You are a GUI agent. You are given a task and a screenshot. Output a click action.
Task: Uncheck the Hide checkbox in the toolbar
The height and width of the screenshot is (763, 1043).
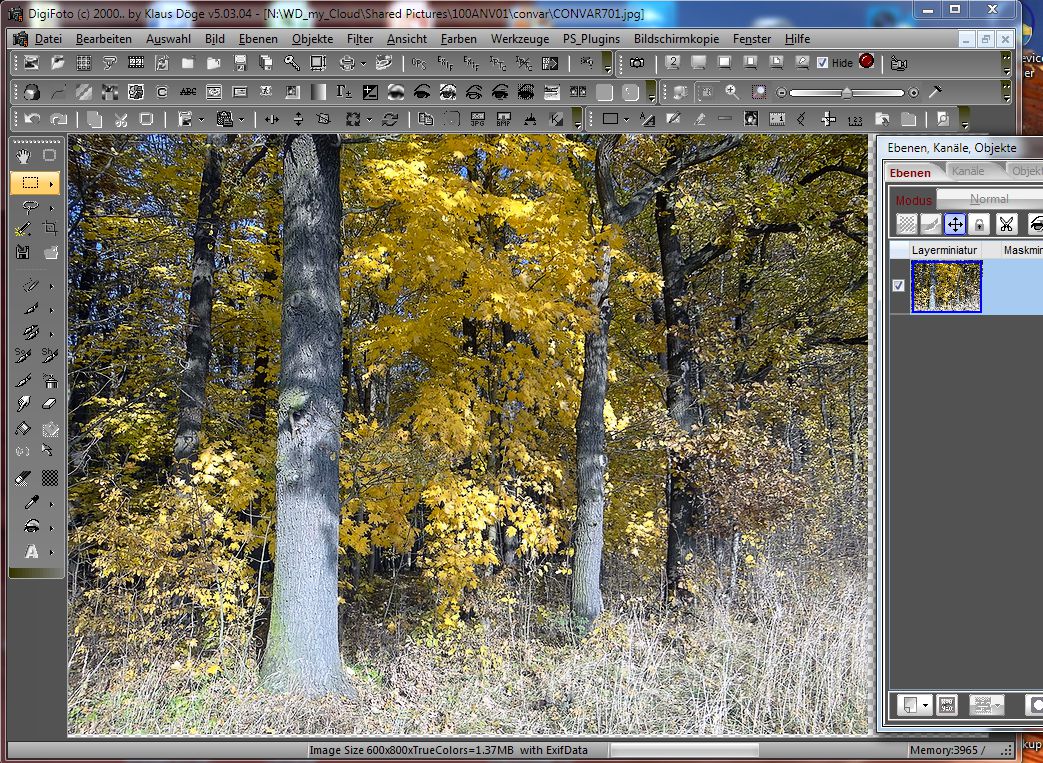(x=821, y=62)
